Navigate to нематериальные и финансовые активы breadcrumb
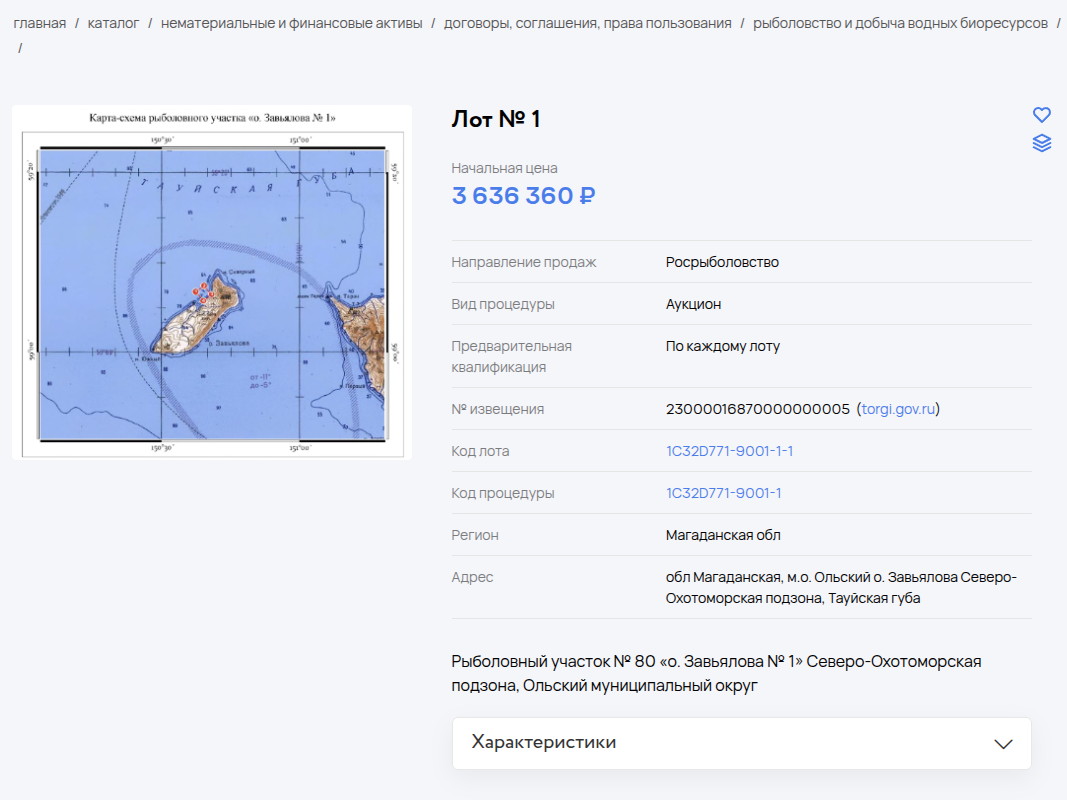The image size is (1067, 800). [x=291, y=23]
